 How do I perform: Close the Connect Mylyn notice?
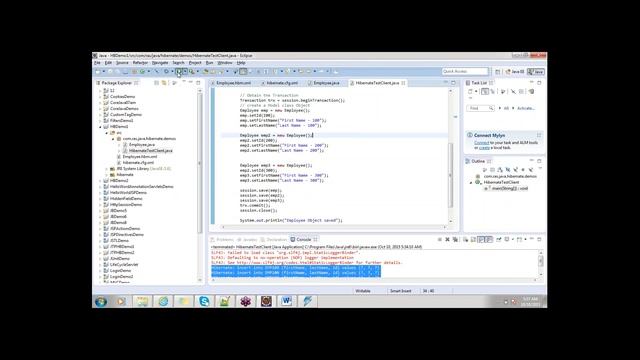539,135
